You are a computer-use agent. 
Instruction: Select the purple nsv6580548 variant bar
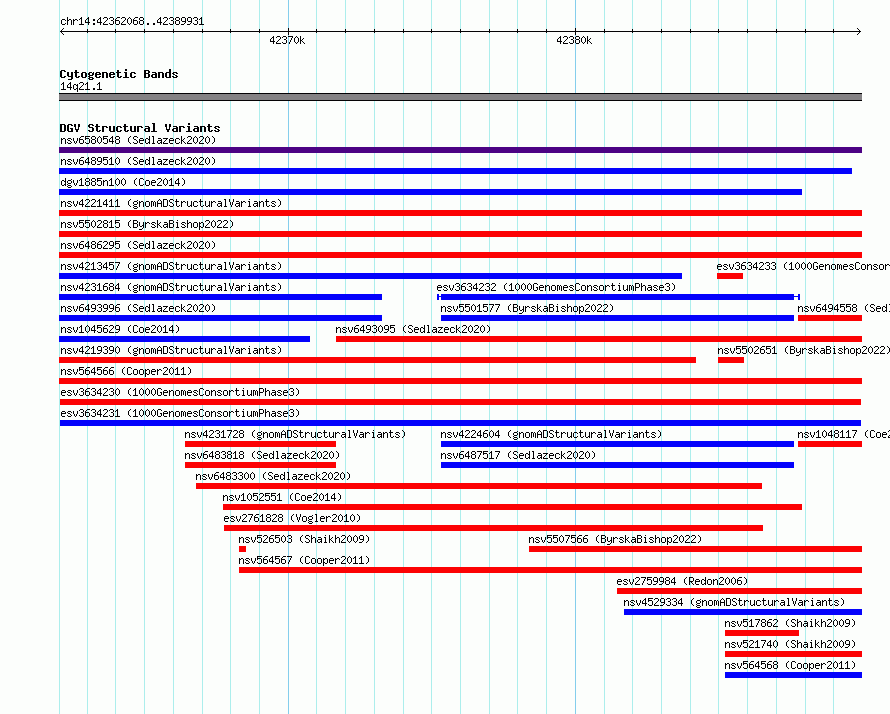tap(460, 150)
